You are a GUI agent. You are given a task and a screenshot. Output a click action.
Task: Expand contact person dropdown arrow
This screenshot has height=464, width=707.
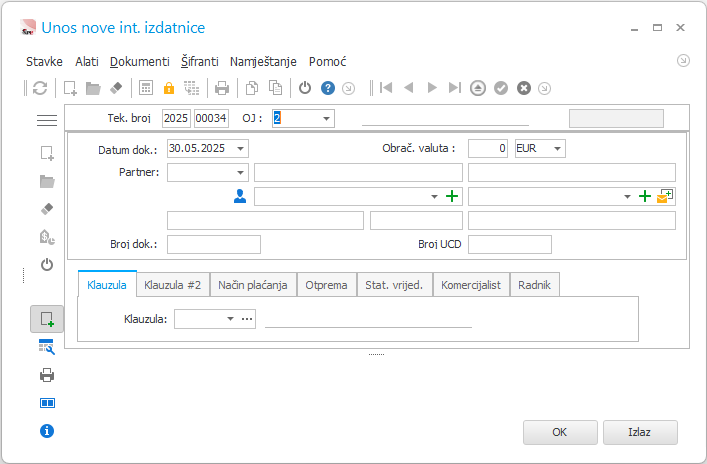(x=434, y=197)
